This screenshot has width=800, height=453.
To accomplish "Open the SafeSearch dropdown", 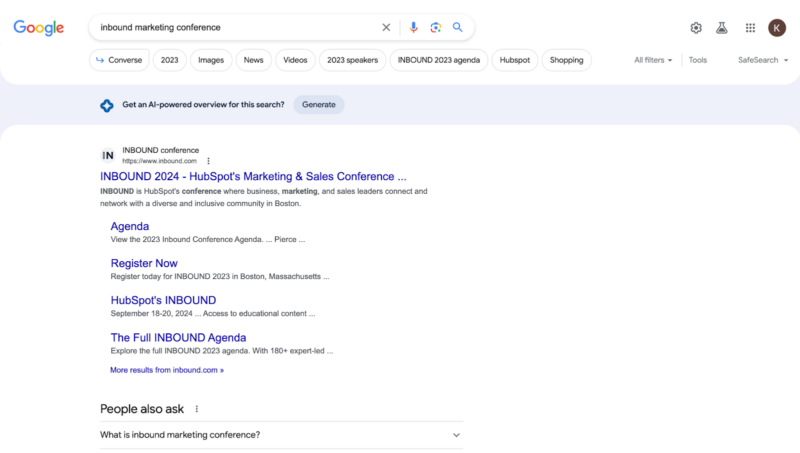I will click(x=763, y=60).
